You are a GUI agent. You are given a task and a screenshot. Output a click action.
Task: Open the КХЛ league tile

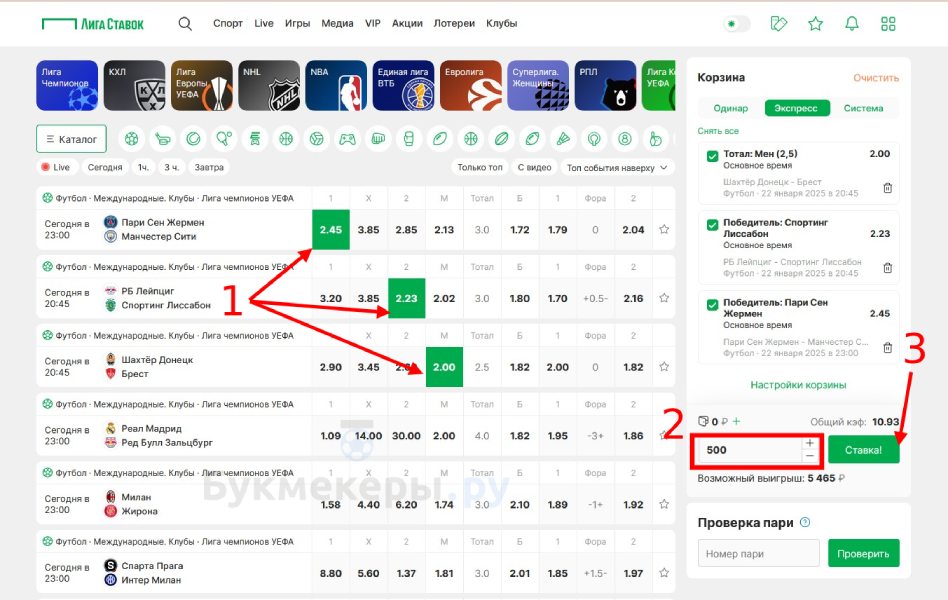(x=134, y=85)
